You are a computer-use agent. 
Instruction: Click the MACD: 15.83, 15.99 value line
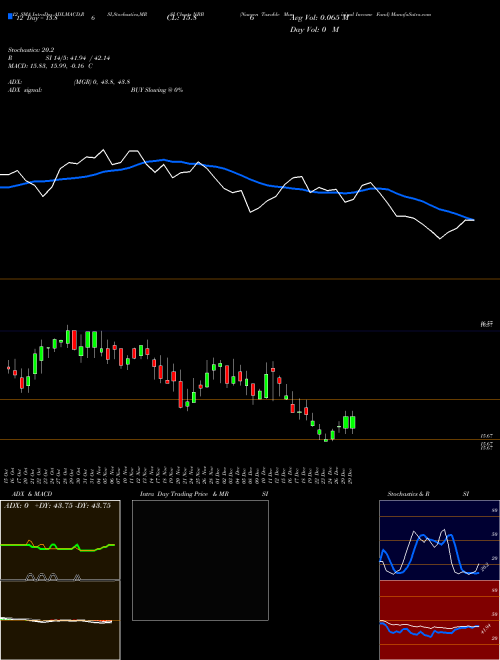pos(50,66)
